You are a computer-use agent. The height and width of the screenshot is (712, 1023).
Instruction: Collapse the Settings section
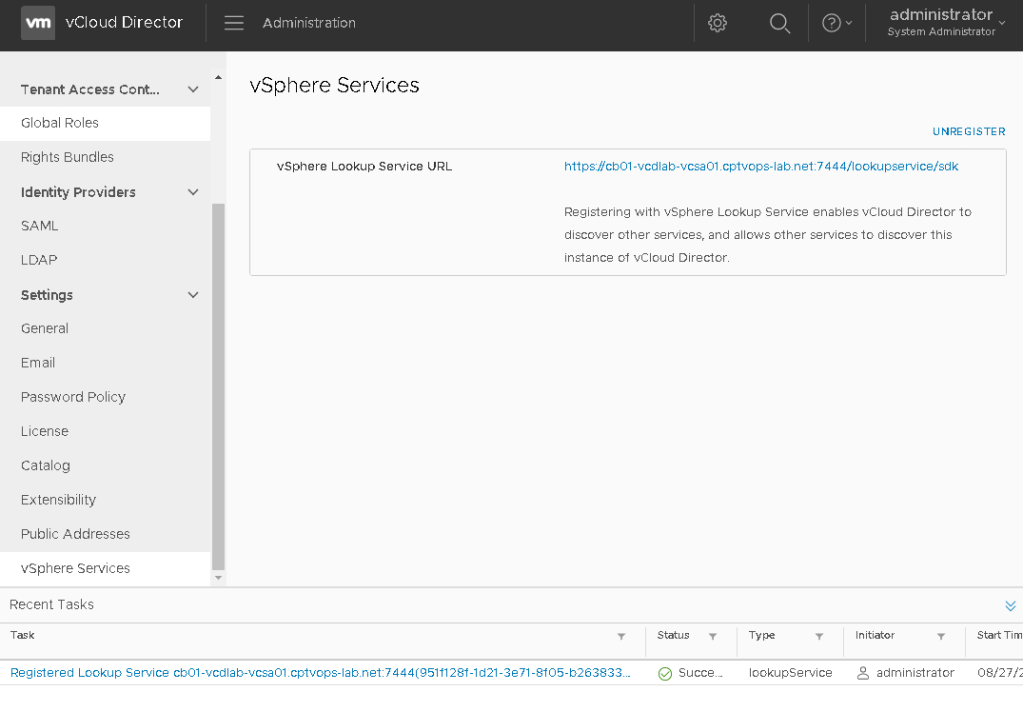(193, 295)
